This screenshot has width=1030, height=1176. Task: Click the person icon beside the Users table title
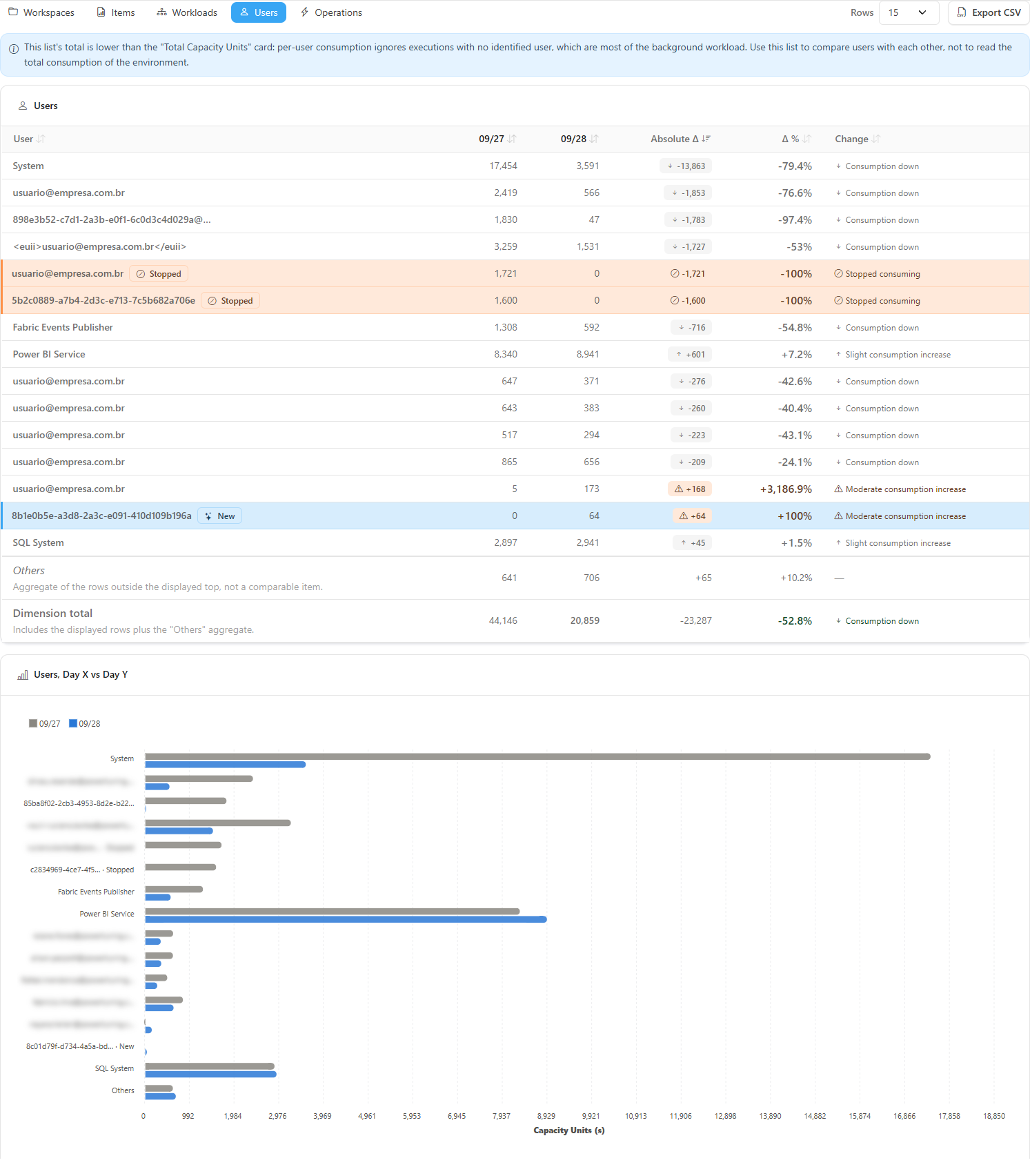pyautogui.click(x=23, y=106)
